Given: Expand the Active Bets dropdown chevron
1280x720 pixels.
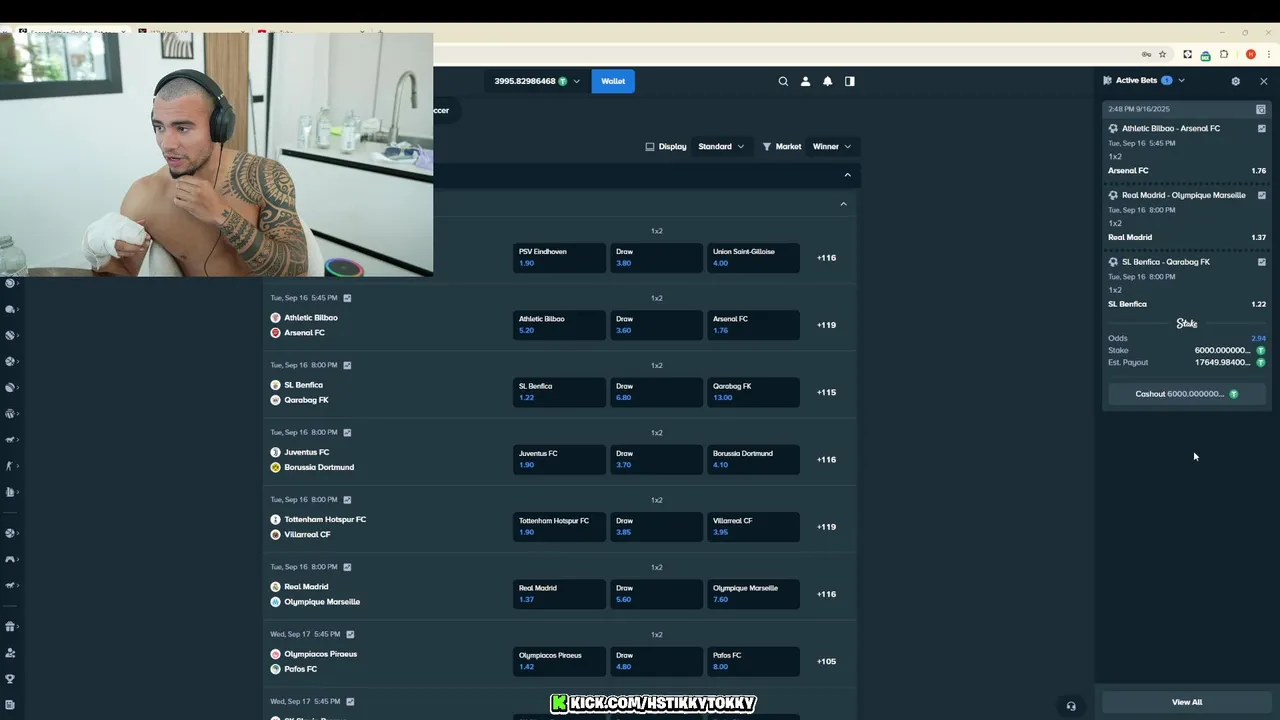Looking at the screenshot, I should pyautogui.click(x=1181, y=80).
